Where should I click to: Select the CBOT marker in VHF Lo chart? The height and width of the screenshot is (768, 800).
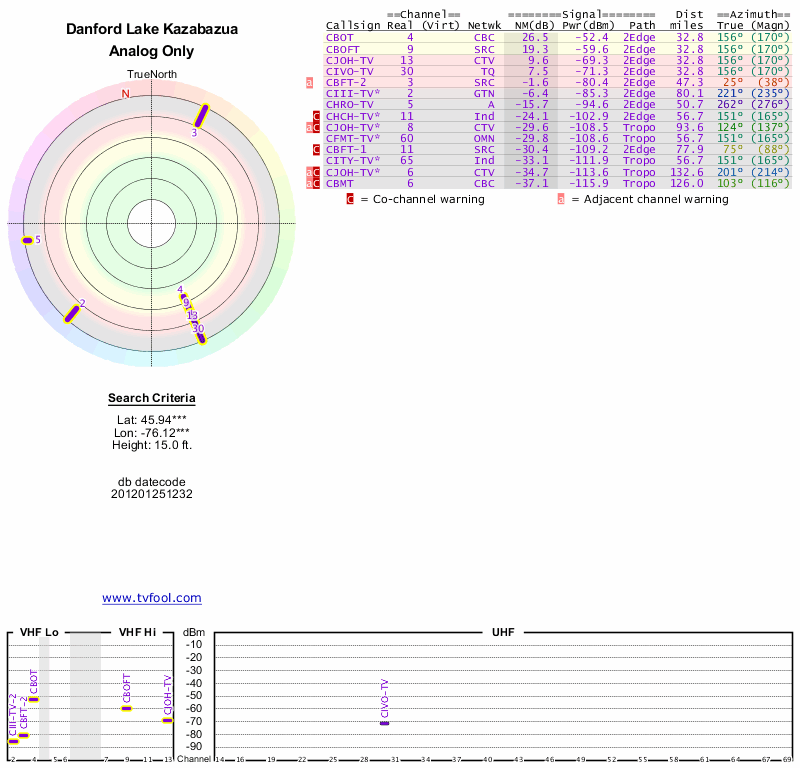[33, 698]
